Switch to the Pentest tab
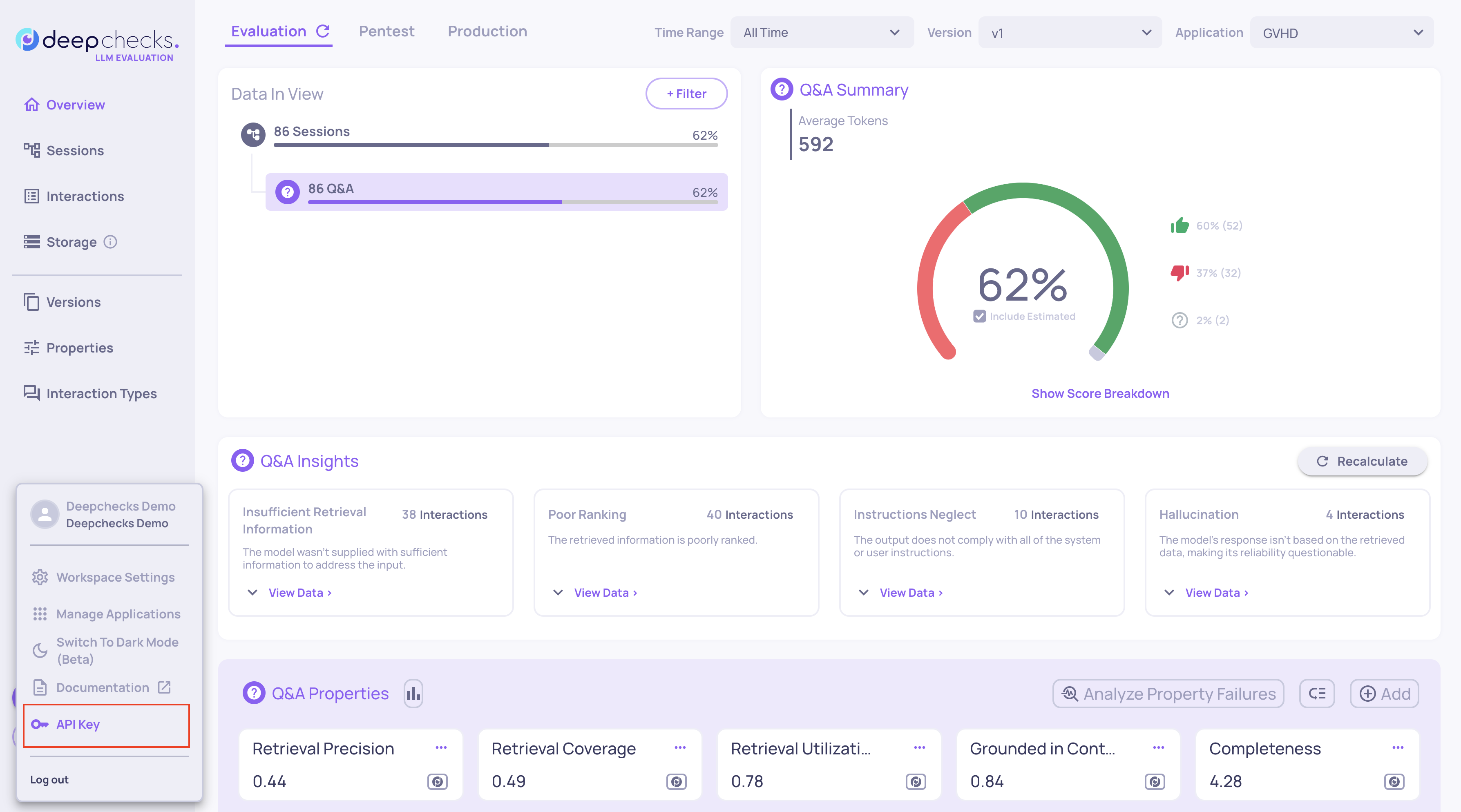The height and width of the screenshot is (812, 1461). click(386, 31)
